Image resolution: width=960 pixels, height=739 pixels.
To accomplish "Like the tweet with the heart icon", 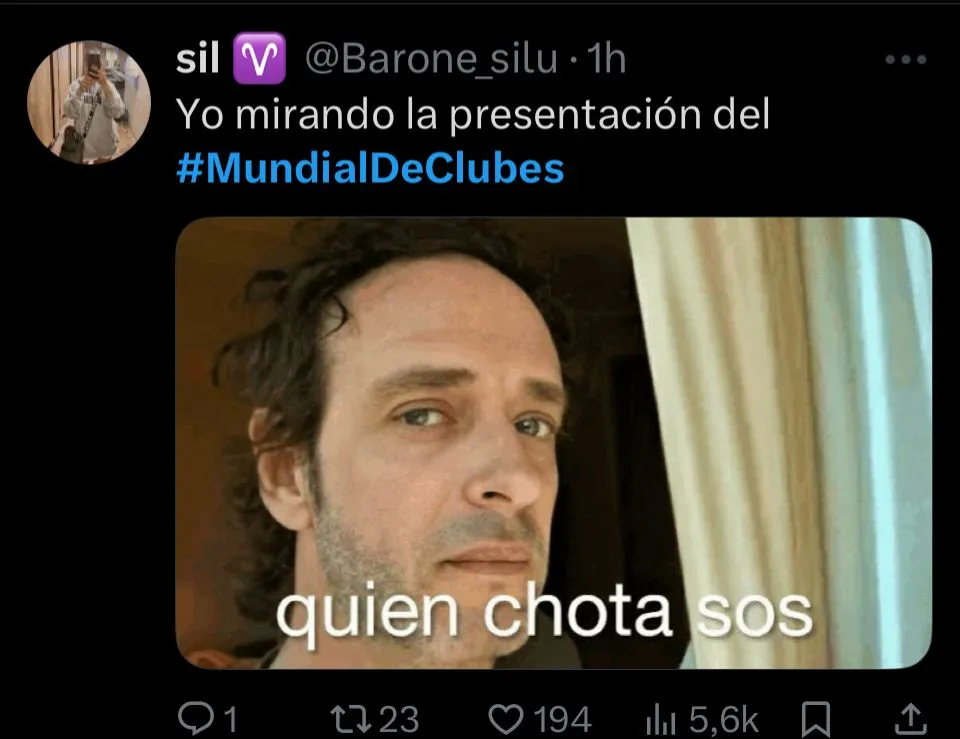I will point(506,719).
